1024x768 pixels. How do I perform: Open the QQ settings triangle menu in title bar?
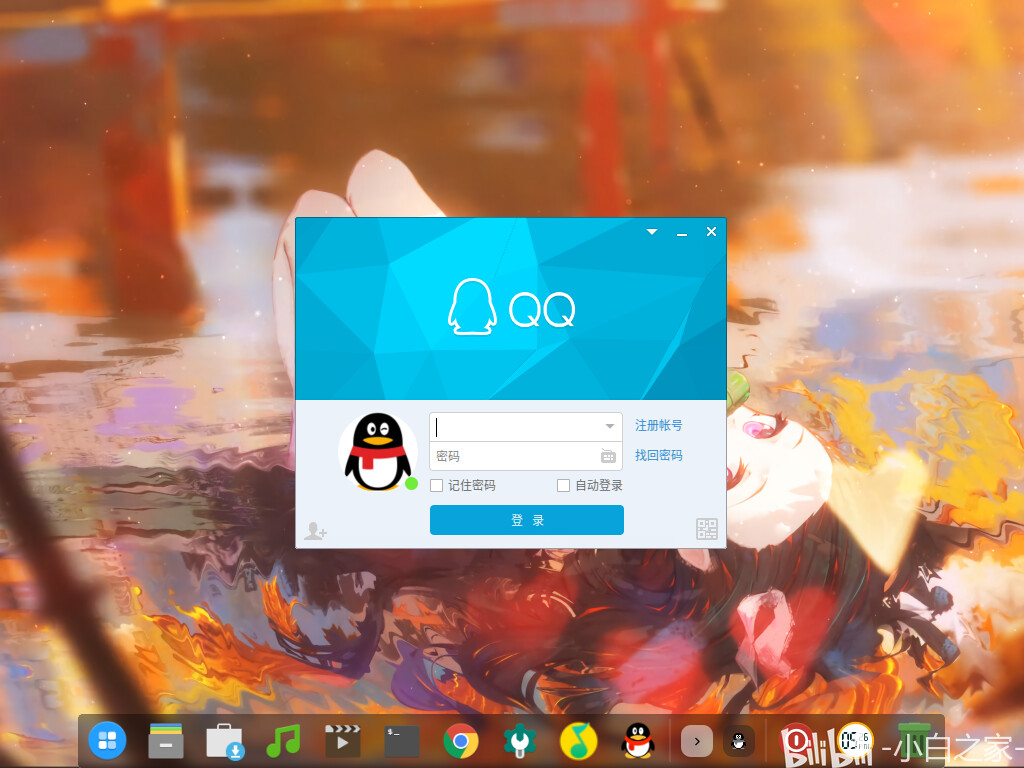pyautogui.click(x=652, y=232)
